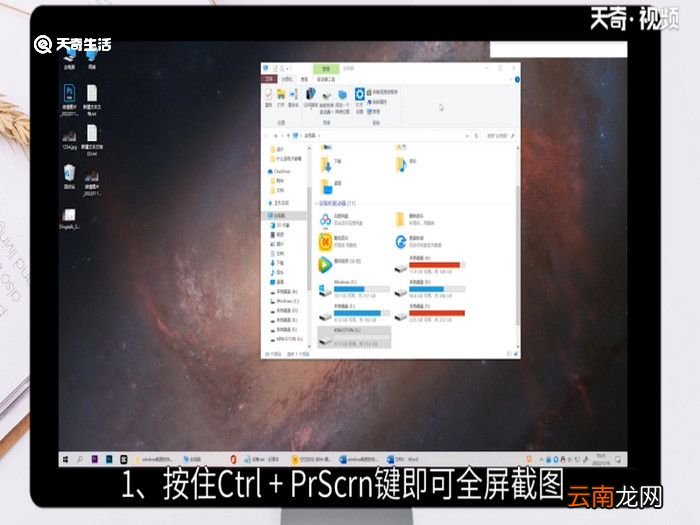
Task: Select local disk (E:) drive tile
Action: (x=354, y=313)
